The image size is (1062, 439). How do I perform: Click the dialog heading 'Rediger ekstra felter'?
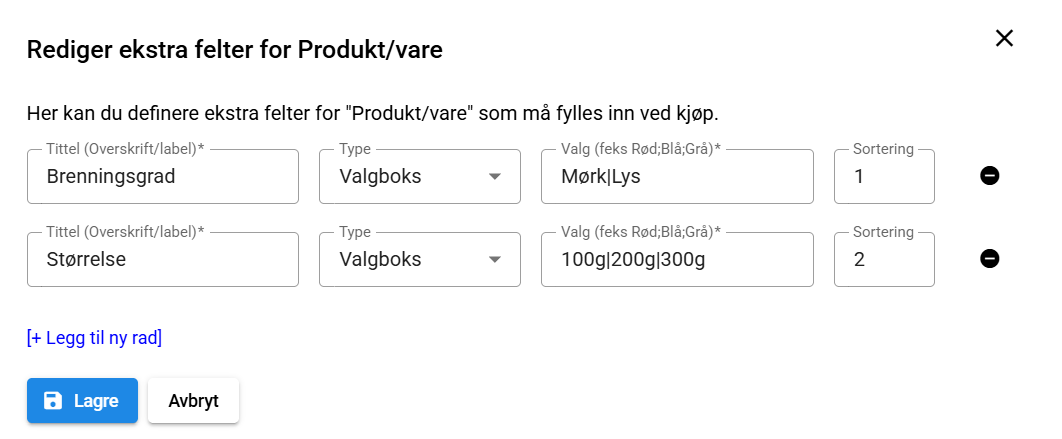(234, 50)
